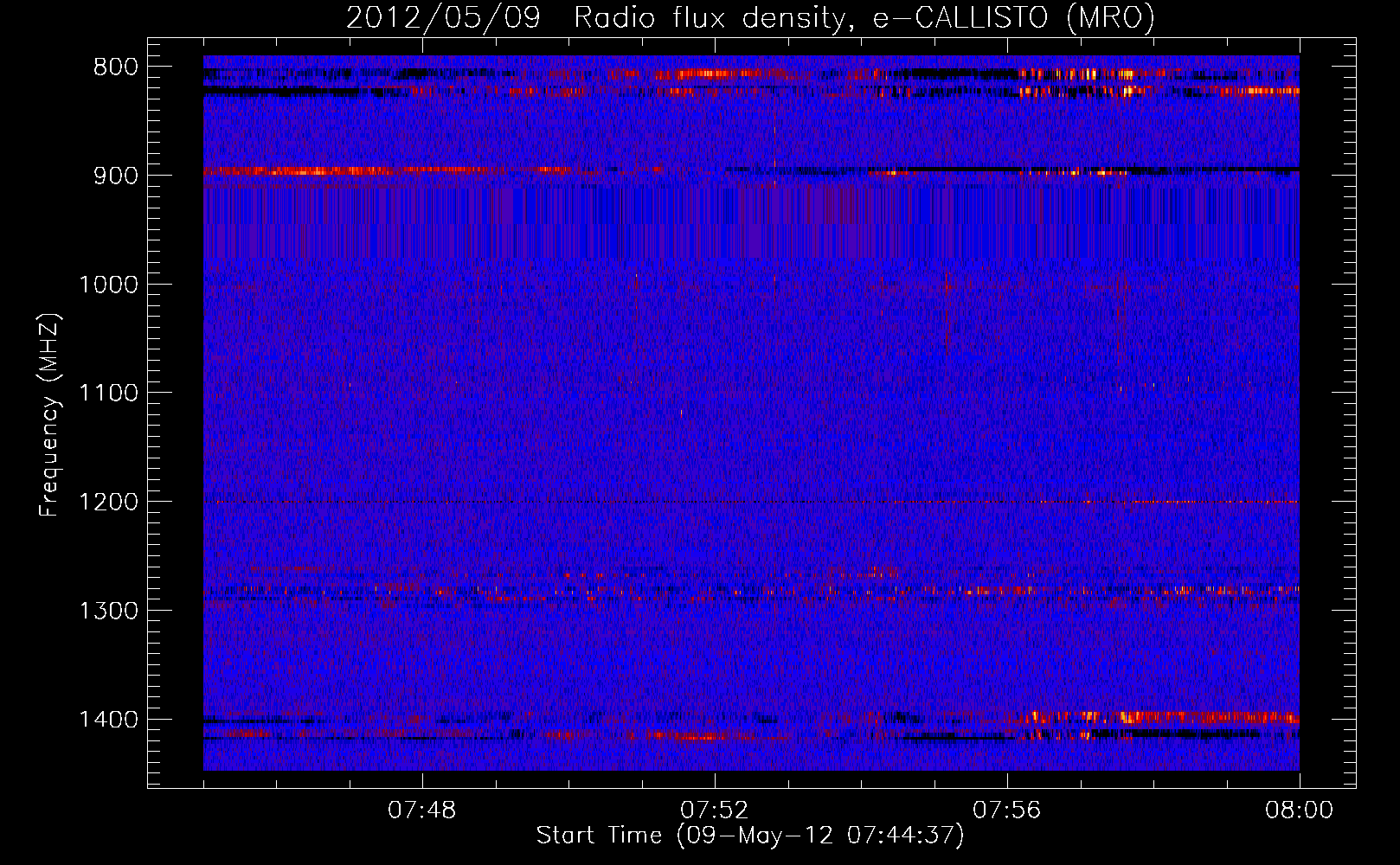The image size is (1400, 865).
Task: Click the '08:00' time tick label
Action: click(x=1300, y=811)
